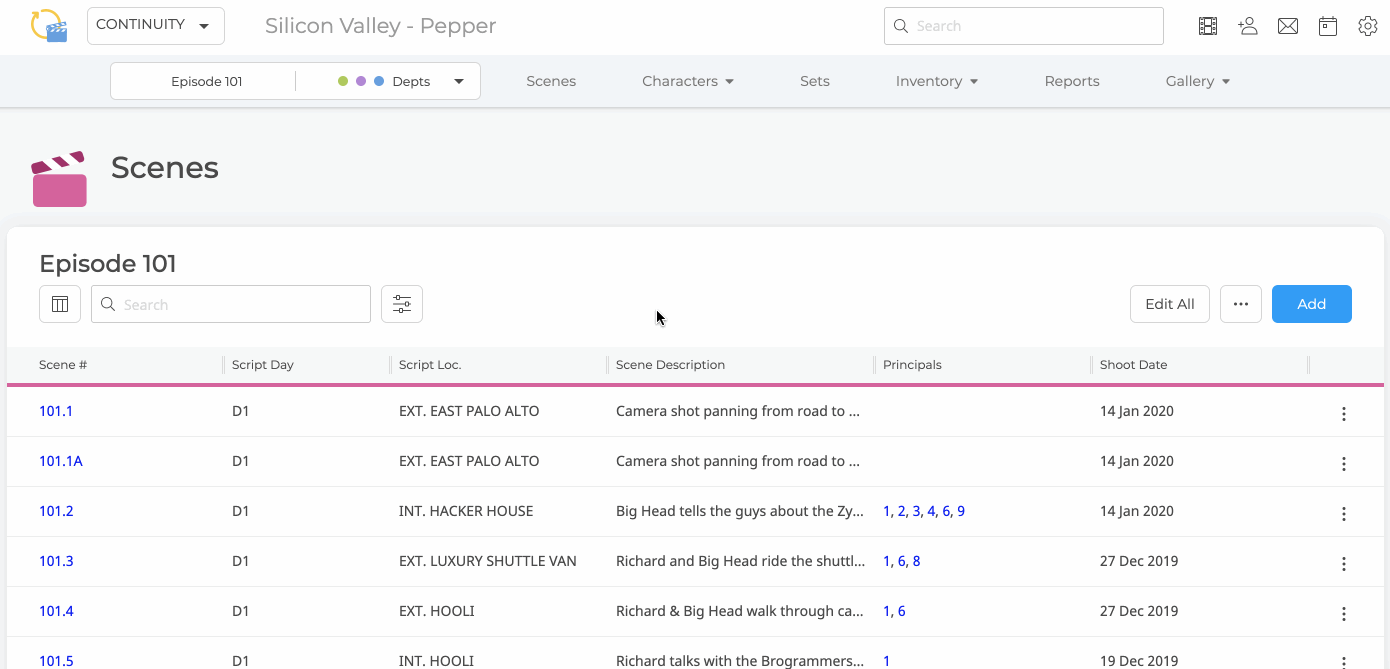
Task: Open scene 101.3 link
Action: (56, 561)
